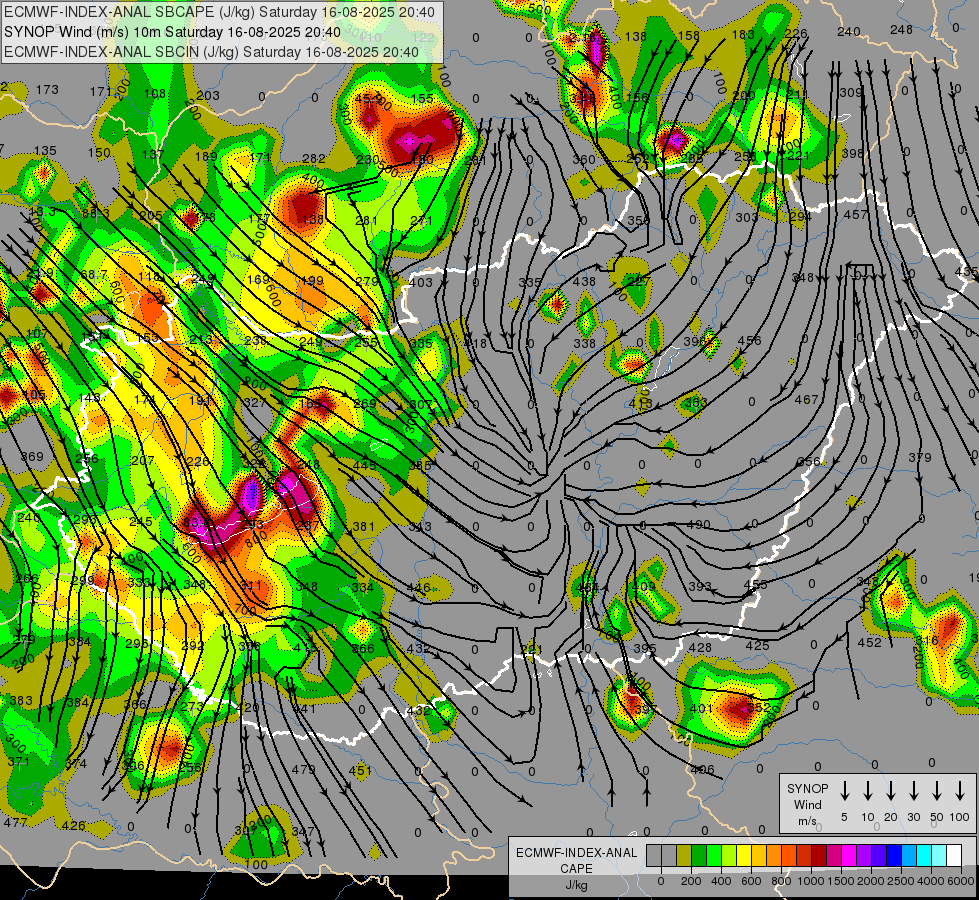Select the white CAPE legend swatch
The width and height of the screenshot is (979, 900).
tap(954, 855)
